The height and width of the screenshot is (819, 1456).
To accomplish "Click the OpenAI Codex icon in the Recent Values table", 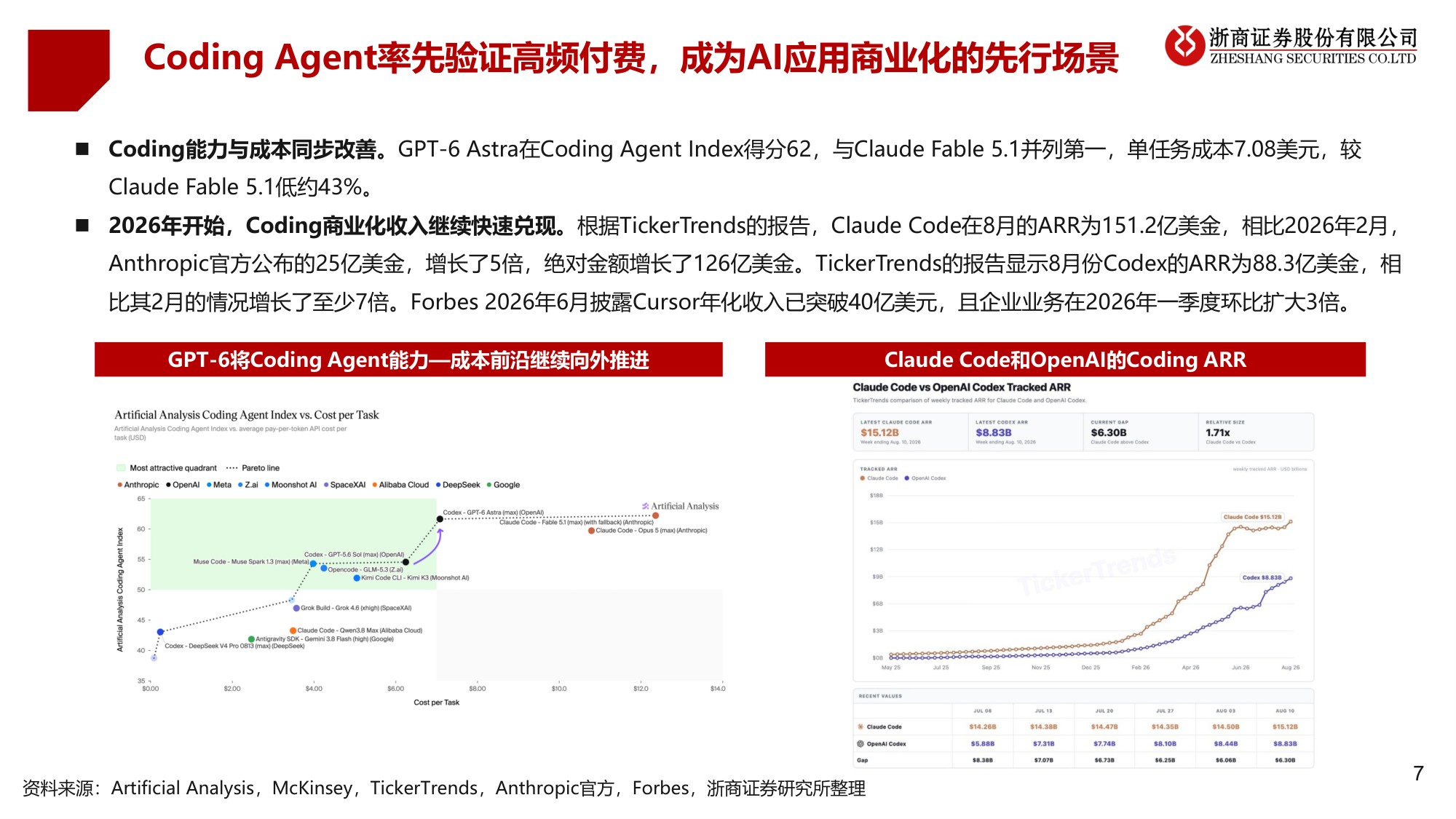I will [860, 743].
